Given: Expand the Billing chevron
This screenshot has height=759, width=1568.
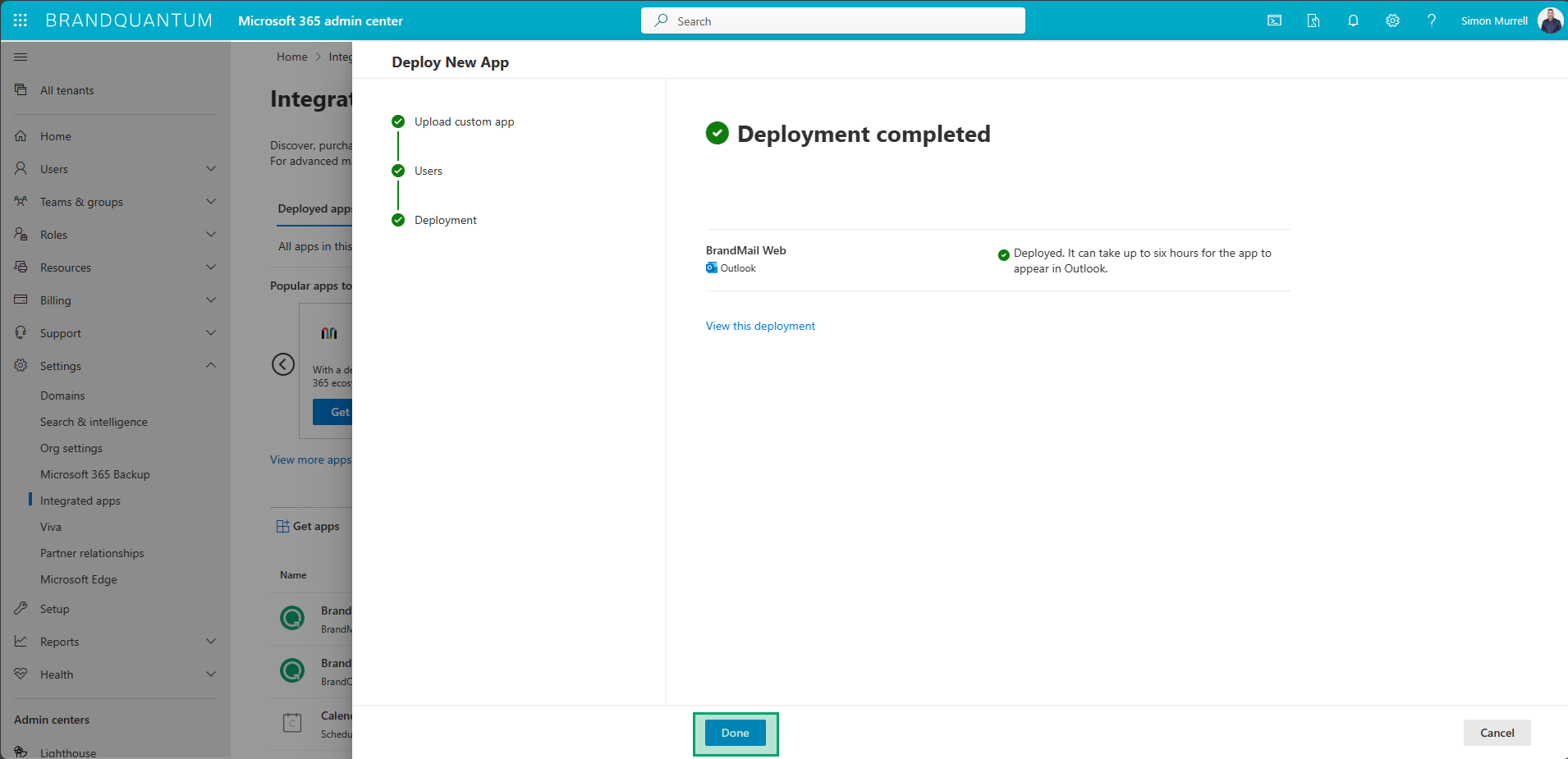Looking at the screenshot, I should coord(211,299).
